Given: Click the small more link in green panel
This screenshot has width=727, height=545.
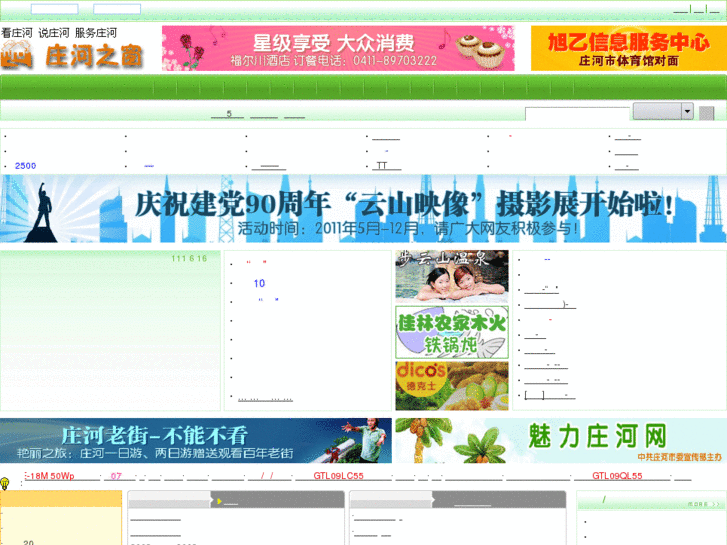Looking at the screenshot, I should [703, 504].
